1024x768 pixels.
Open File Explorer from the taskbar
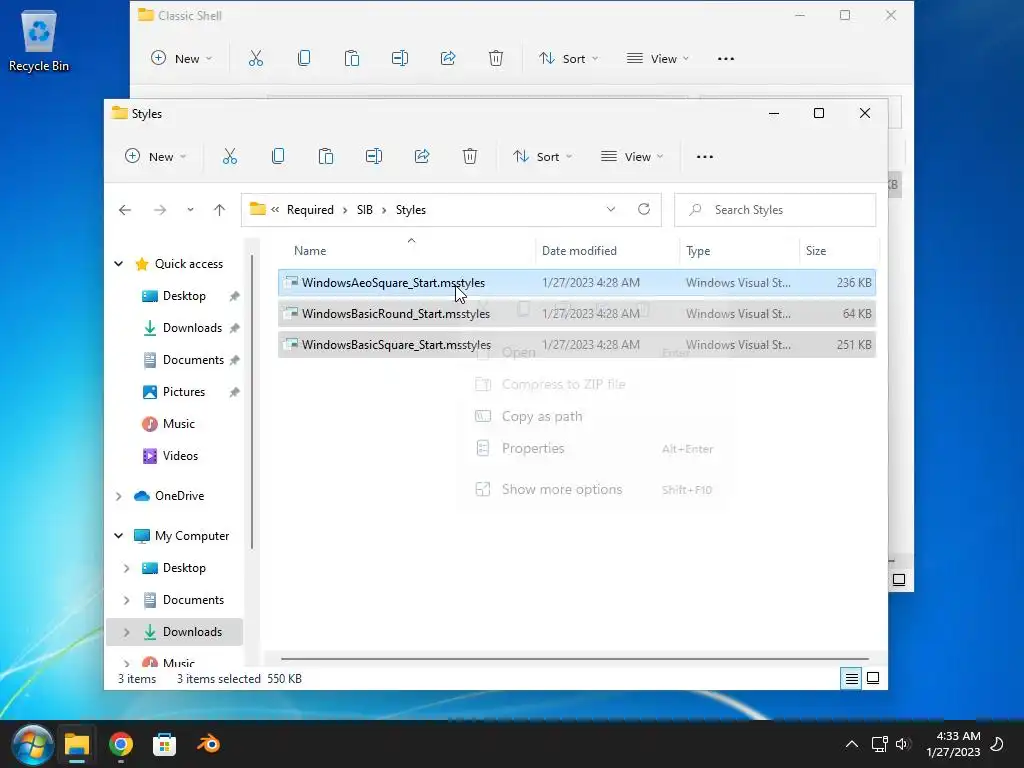(76, 744)
